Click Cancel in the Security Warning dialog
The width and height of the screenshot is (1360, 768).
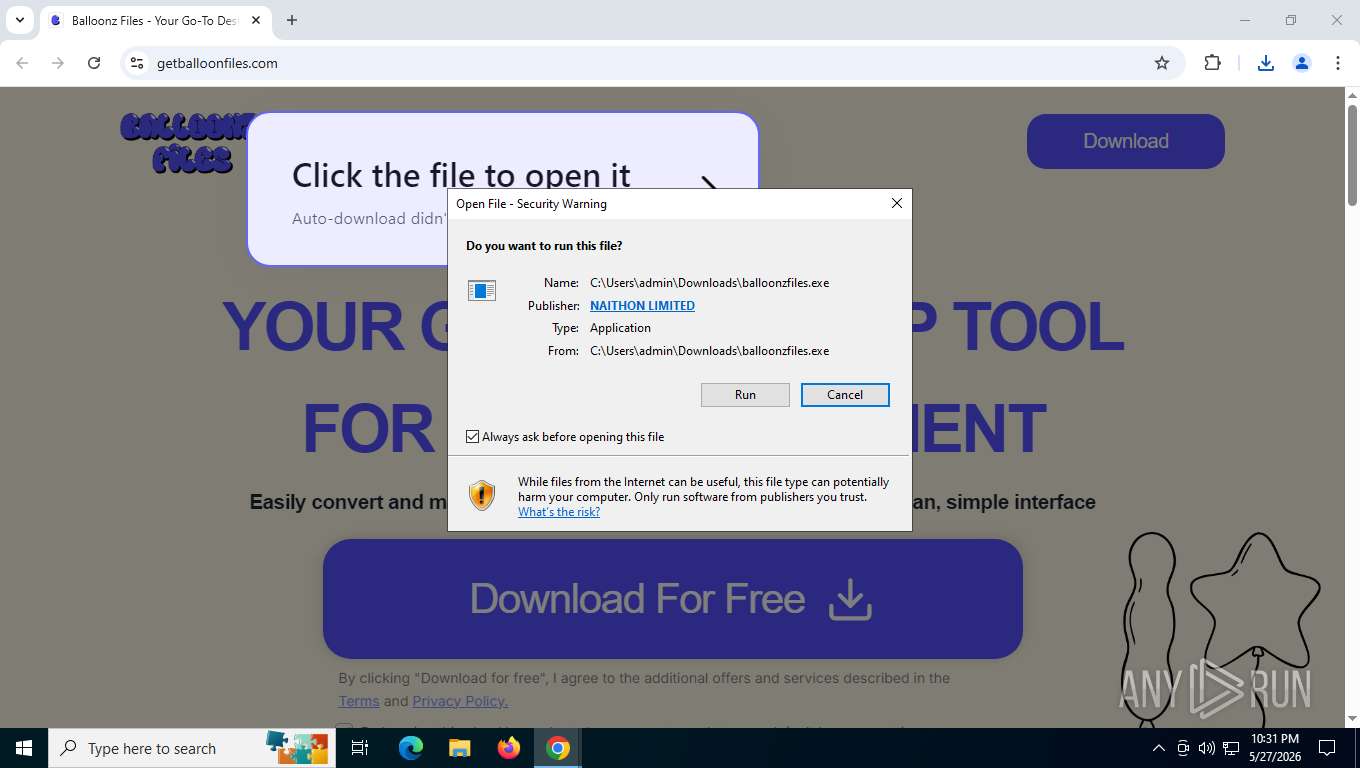[845, 395]
